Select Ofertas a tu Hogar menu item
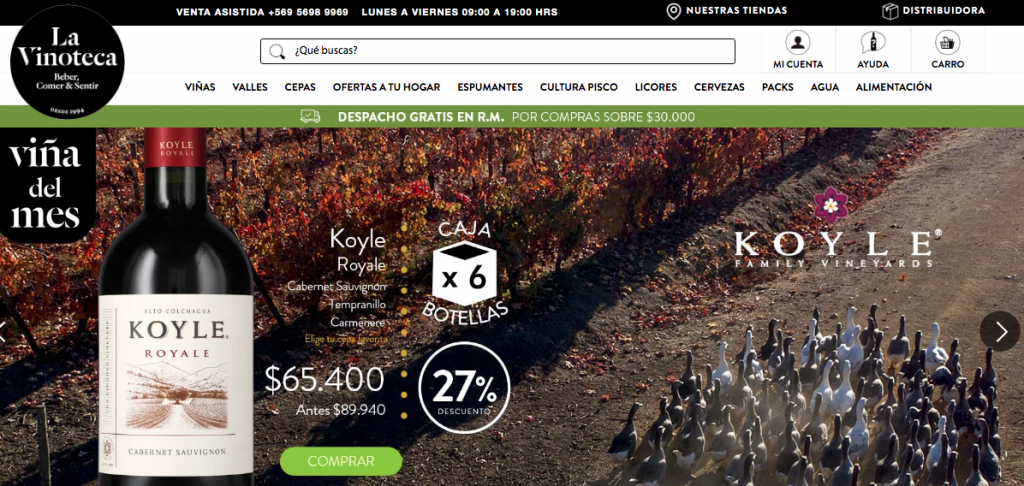The image size is (1024, 486). [387, 87]
